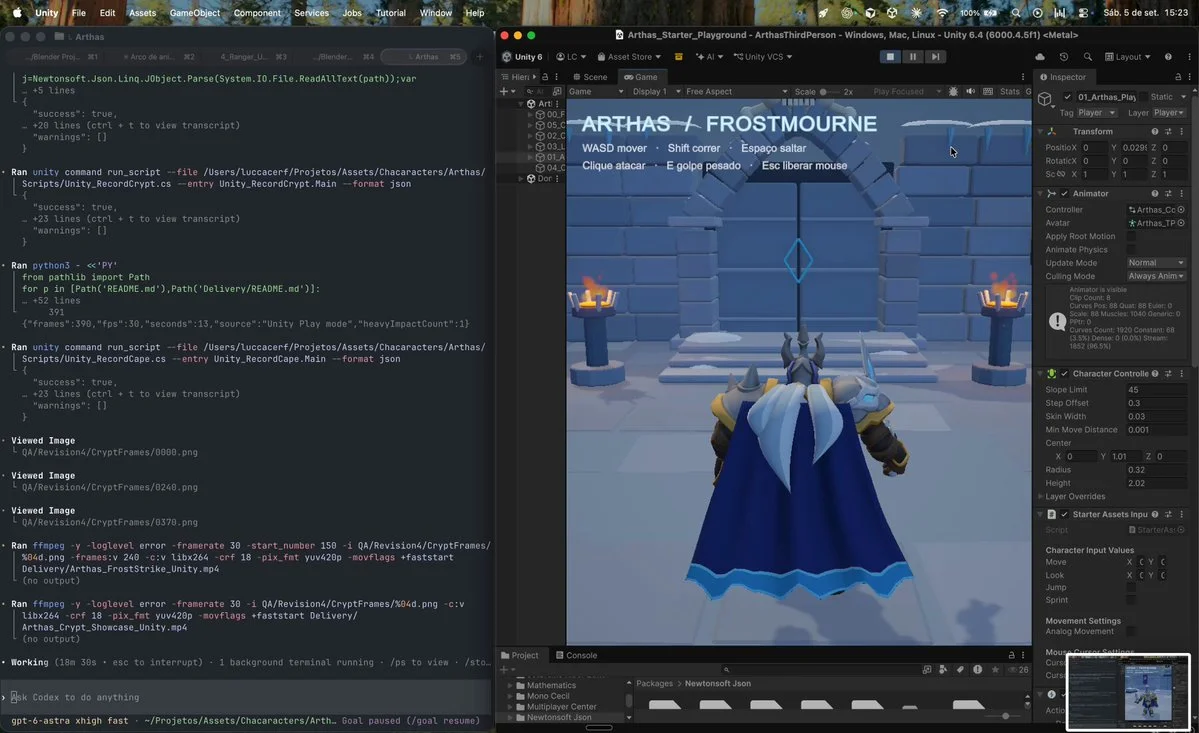
Task: Toggle keyboard shortcuts icon in Game view
Action: [988, 92]
